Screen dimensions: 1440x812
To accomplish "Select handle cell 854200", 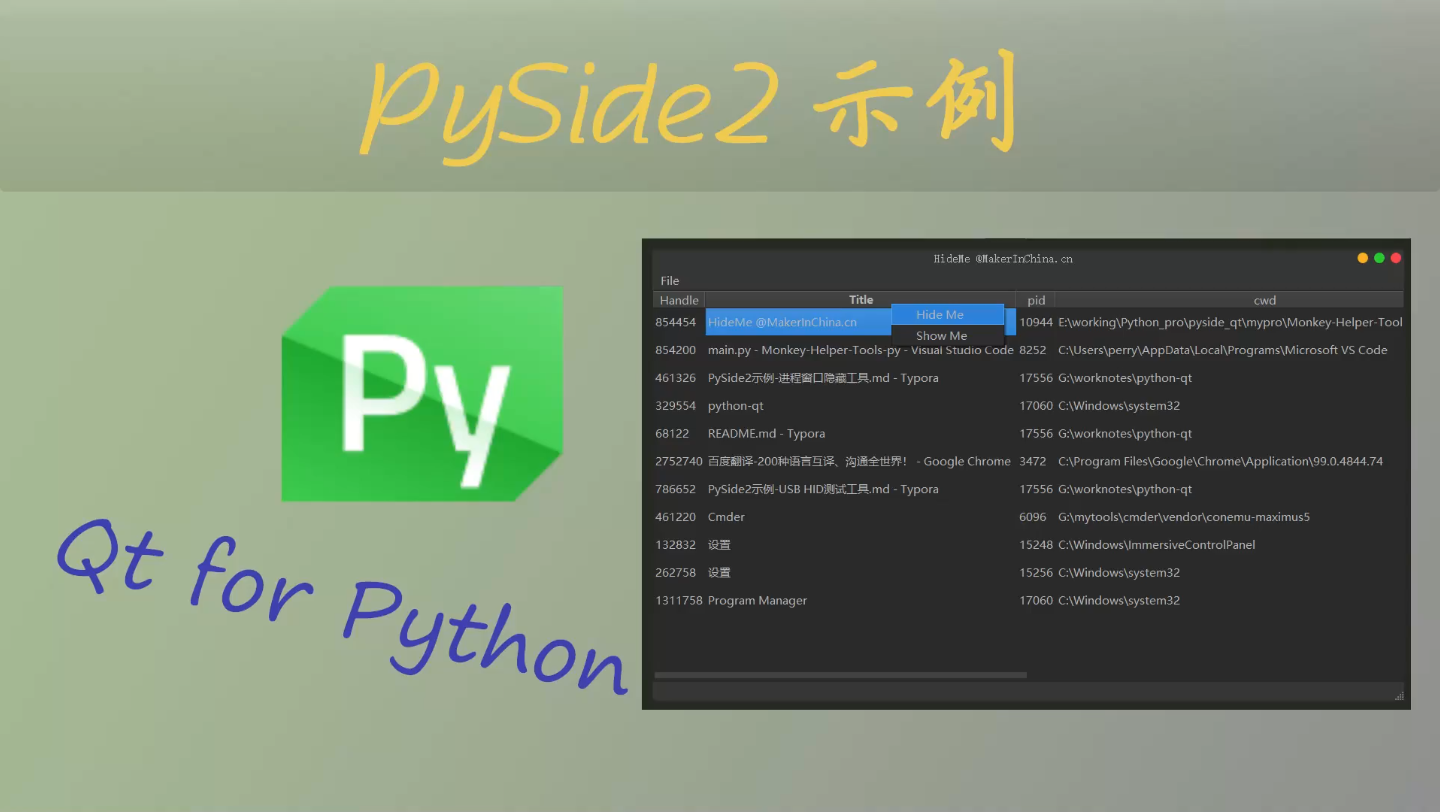I will pyautogui.click(x=679, y=350).
